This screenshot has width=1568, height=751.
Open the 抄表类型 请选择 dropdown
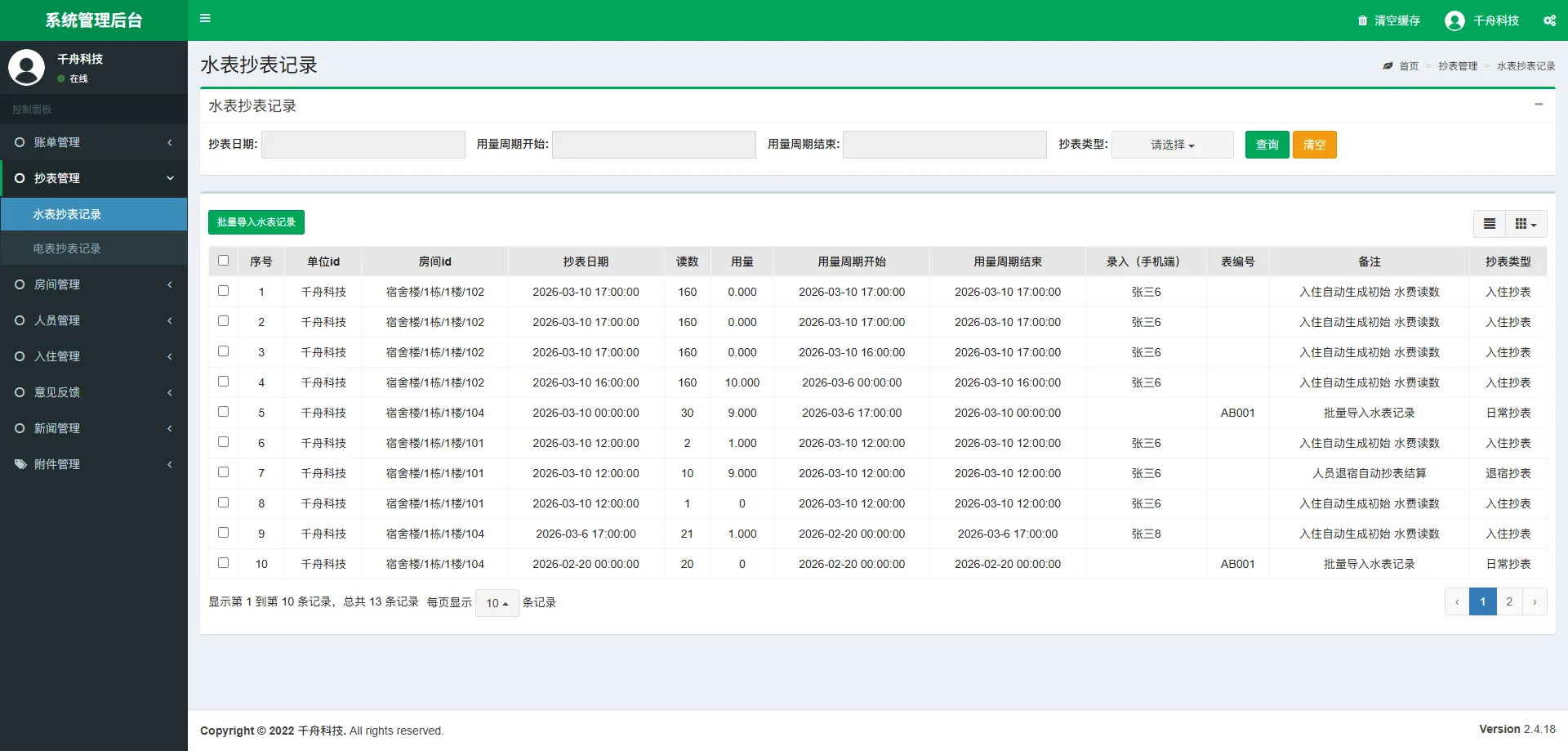click(1172, 145)
